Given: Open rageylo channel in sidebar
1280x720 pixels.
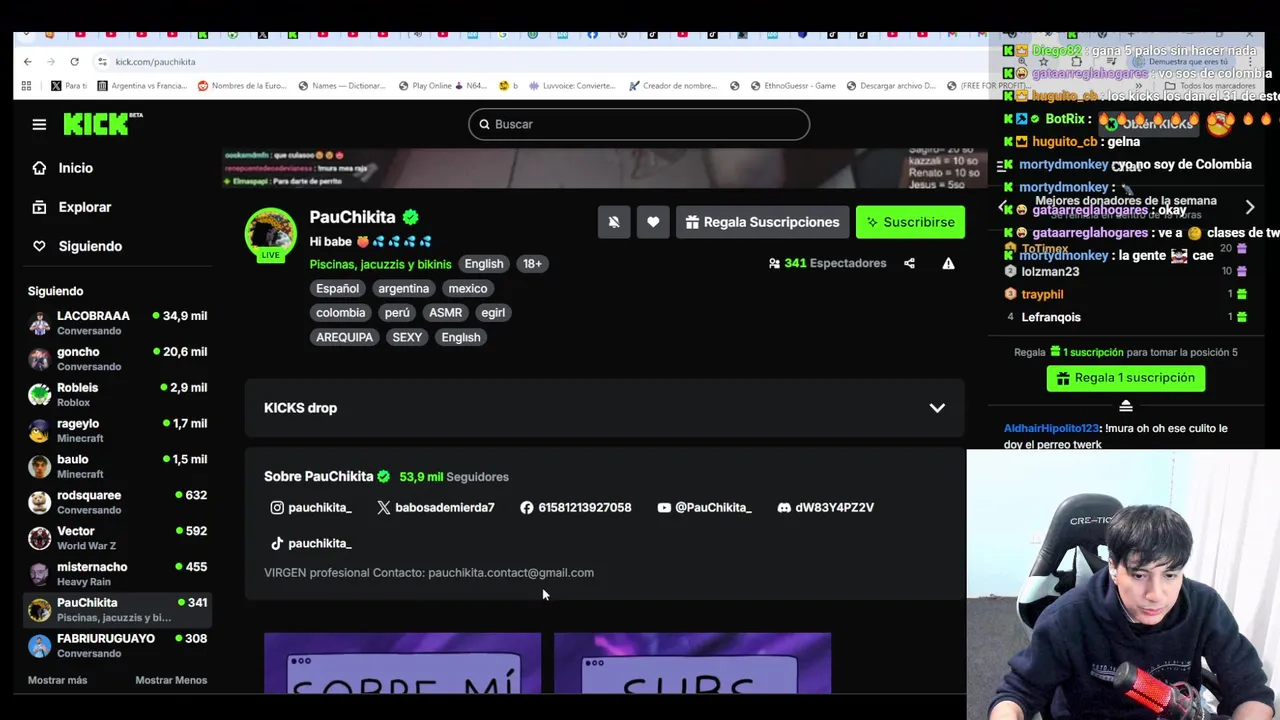Looking at the screenshot, I should [x=118, y=431].
